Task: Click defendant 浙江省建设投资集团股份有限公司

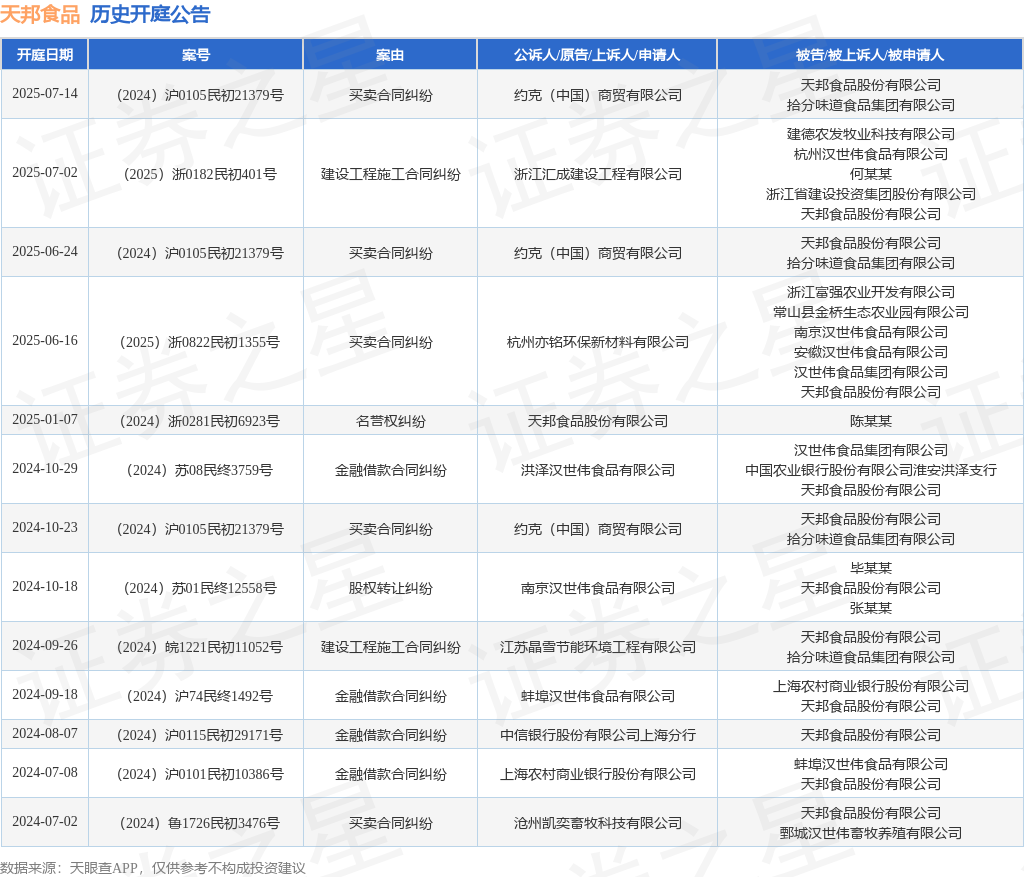Action: click(x=871, y=194)
